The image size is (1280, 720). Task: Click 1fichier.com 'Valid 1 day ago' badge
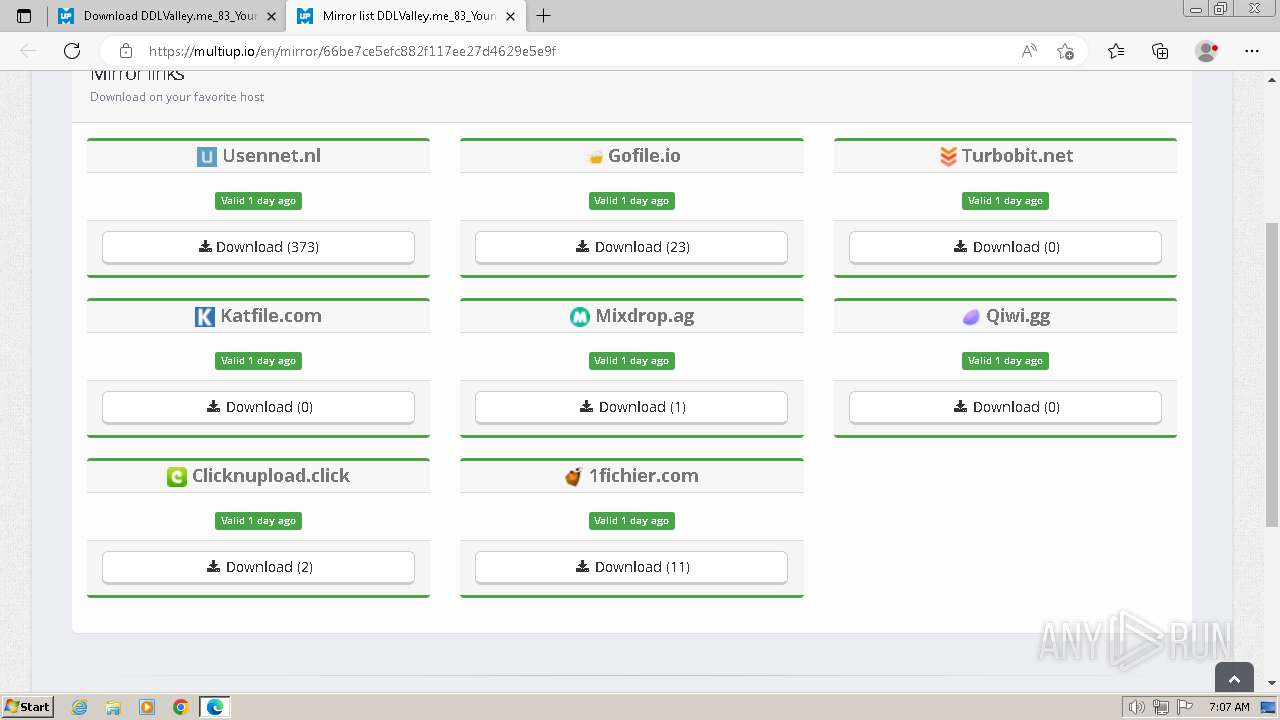[x=631, y=521]
